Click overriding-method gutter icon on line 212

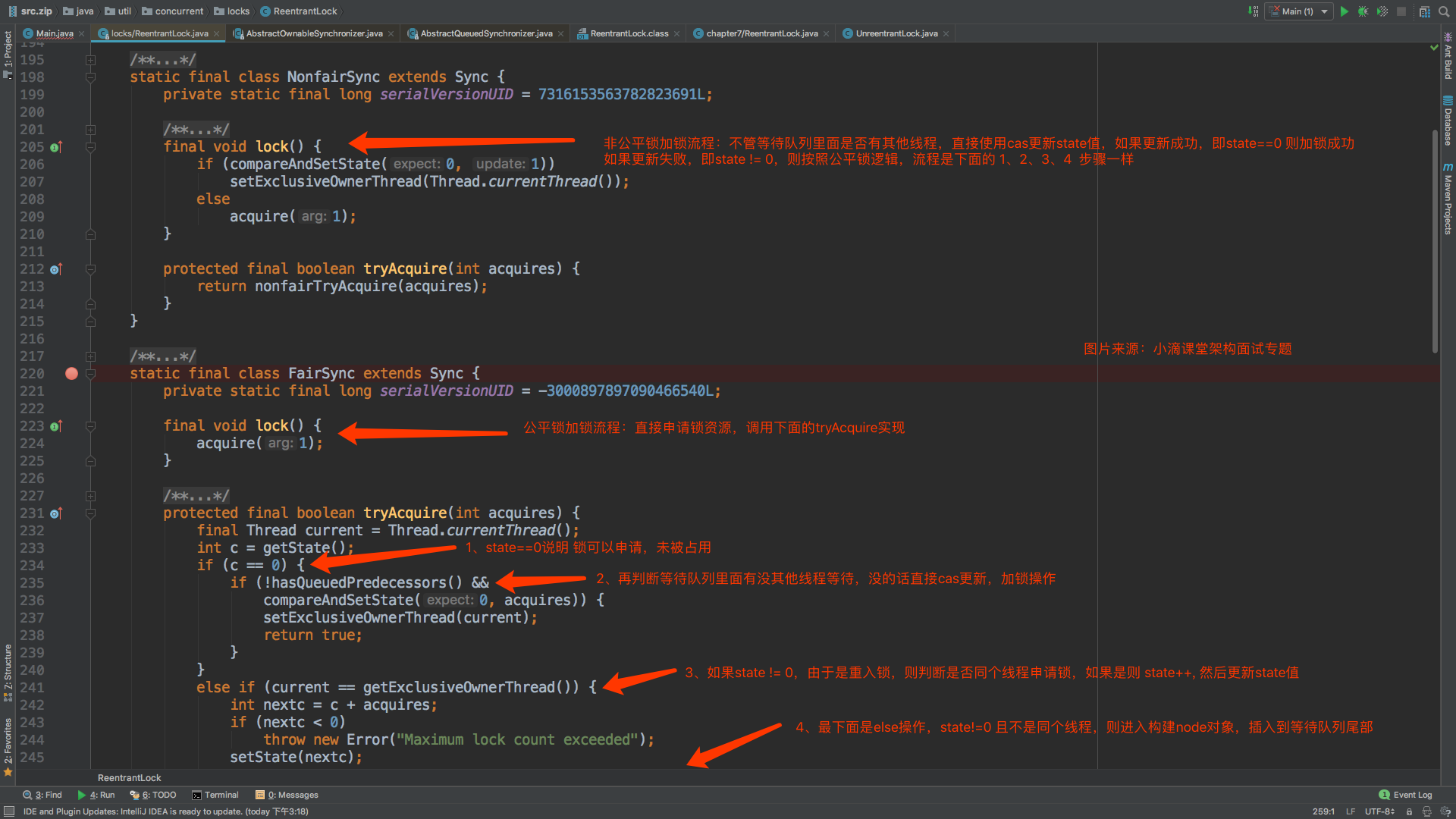coord(55,269)
